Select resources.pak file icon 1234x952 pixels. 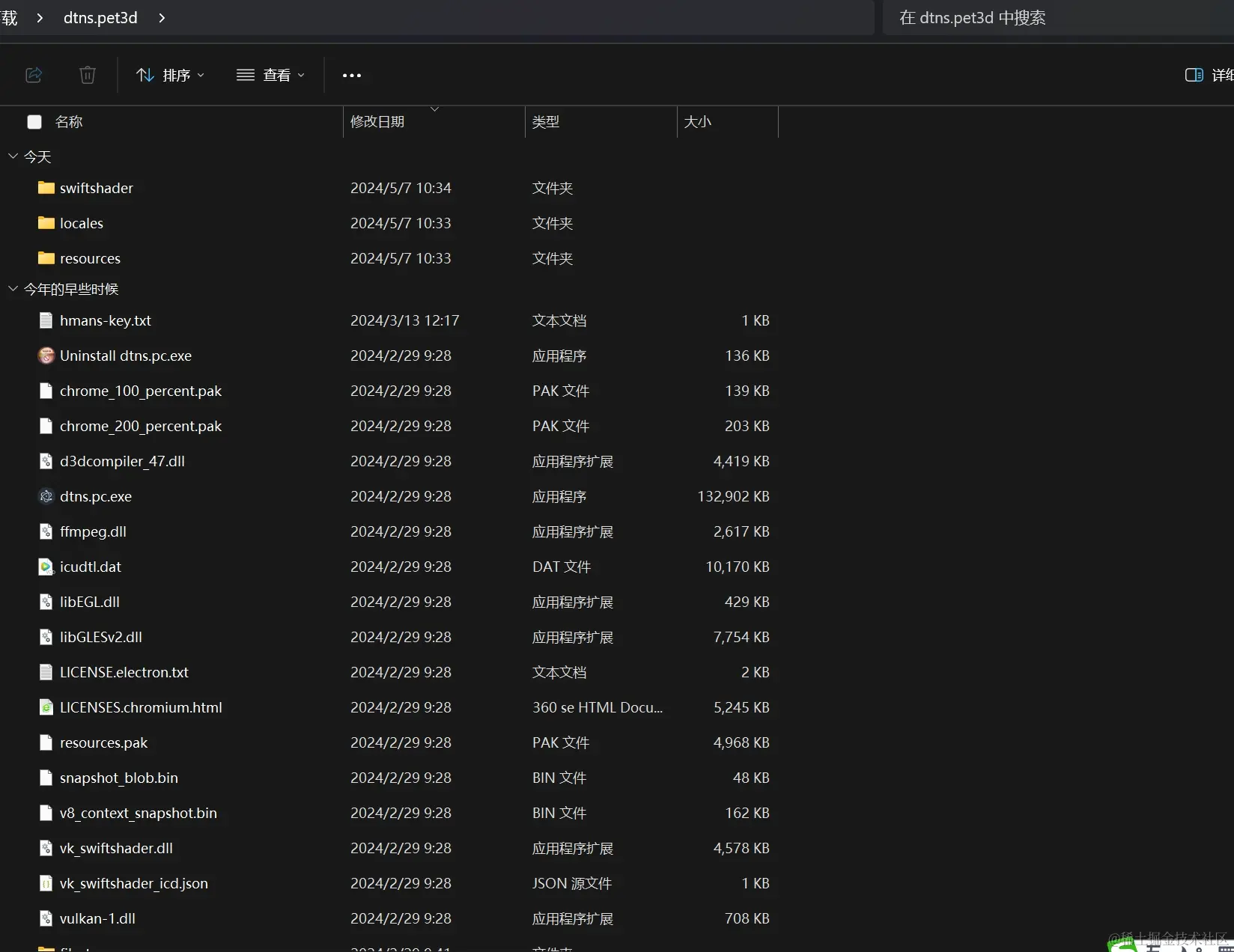46,742
